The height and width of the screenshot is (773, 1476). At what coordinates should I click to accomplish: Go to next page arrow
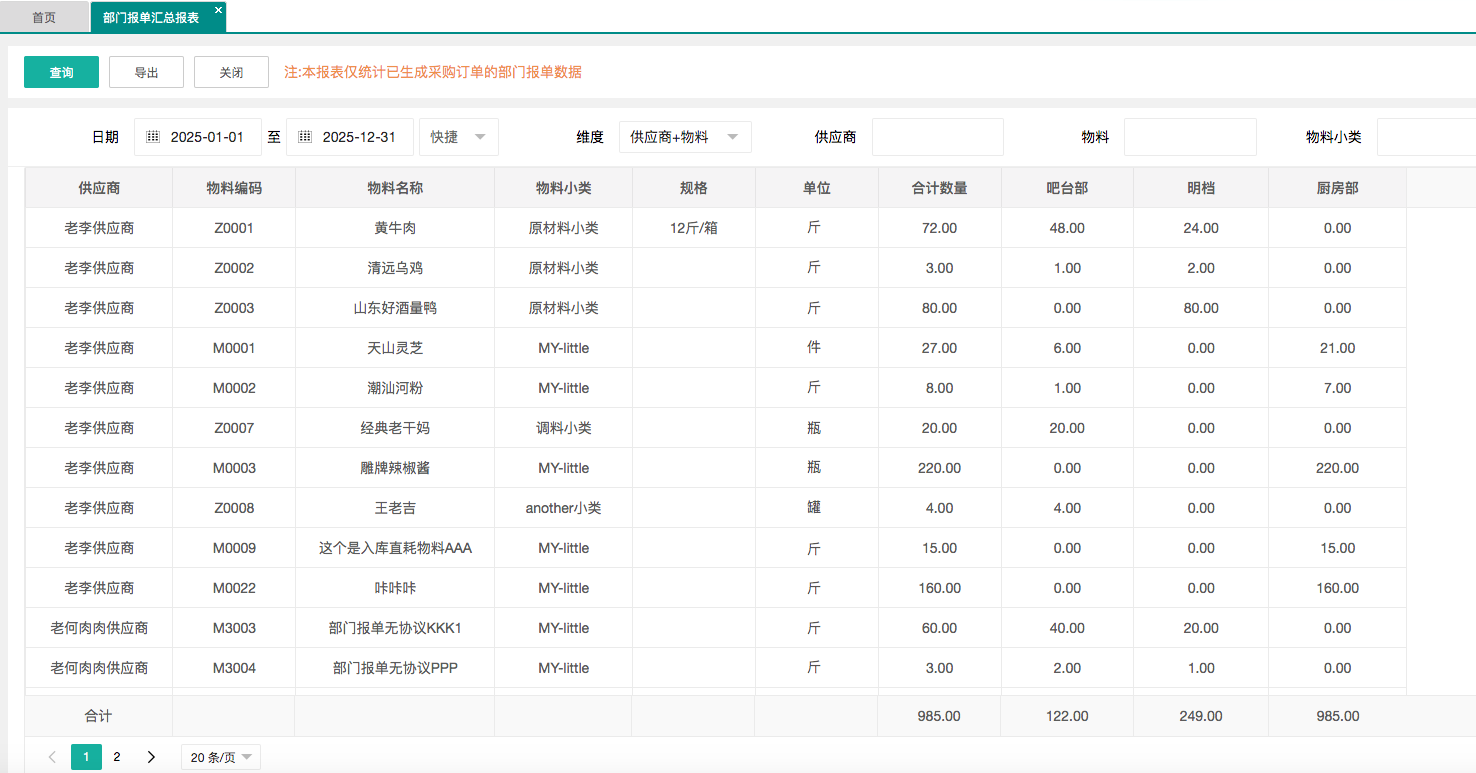pos(151,757)
